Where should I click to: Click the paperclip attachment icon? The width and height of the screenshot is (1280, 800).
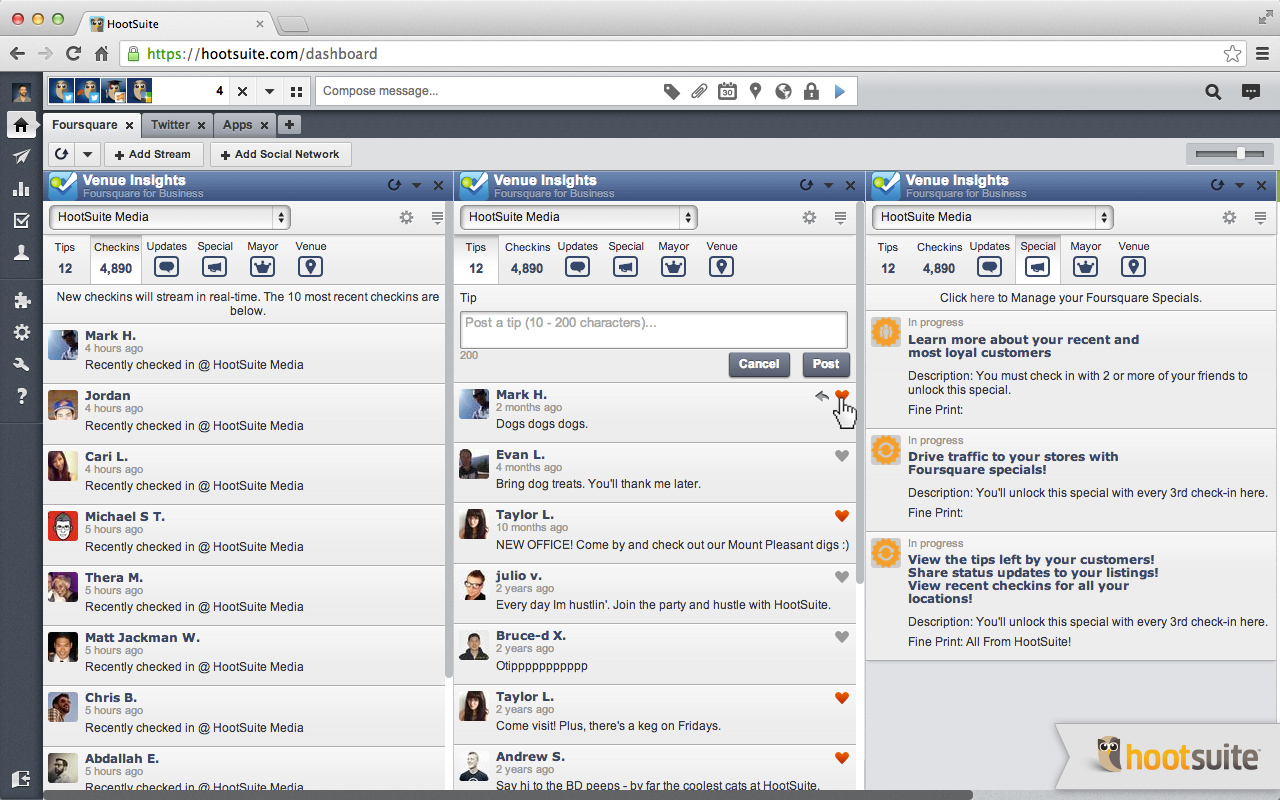click(699, 92)
